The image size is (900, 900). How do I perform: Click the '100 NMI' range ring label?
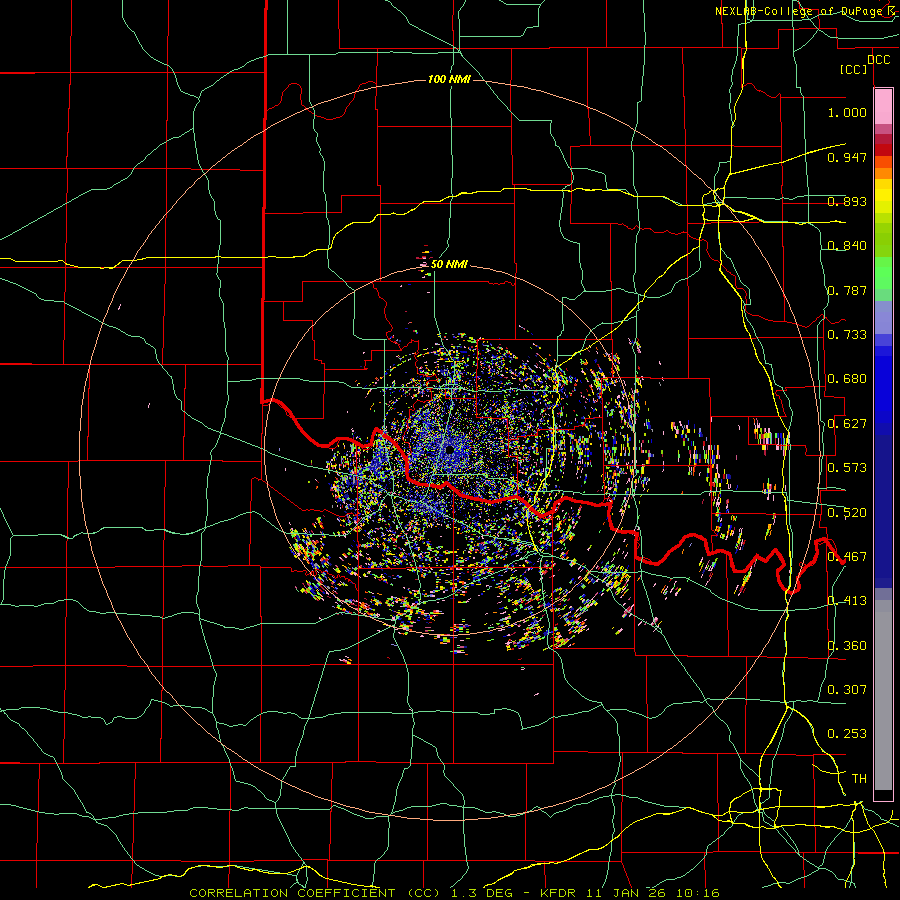[449, 79]
